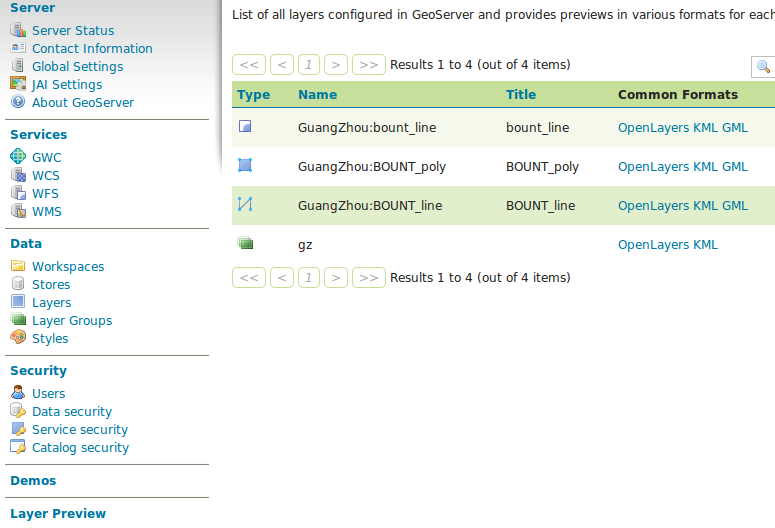Click the Server Status chart icon
775x528 pixels.
tap(18, 30)
